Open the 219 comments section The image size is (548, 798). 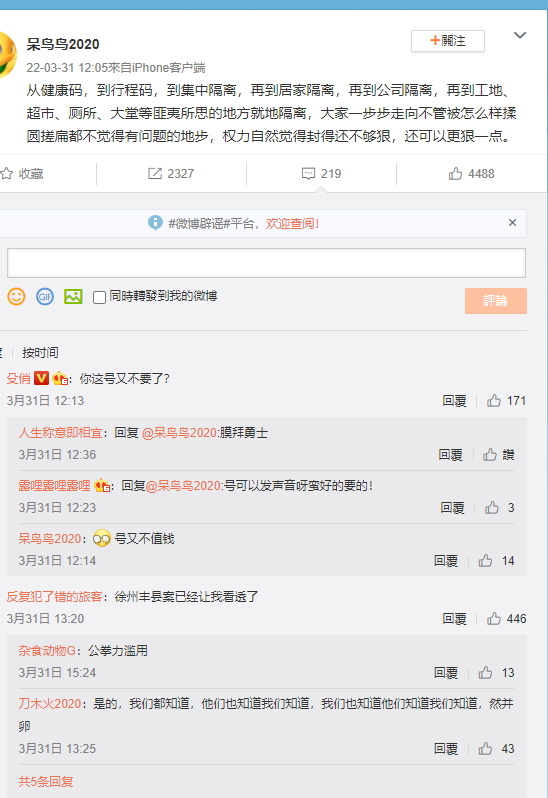(x=321, y=174)
